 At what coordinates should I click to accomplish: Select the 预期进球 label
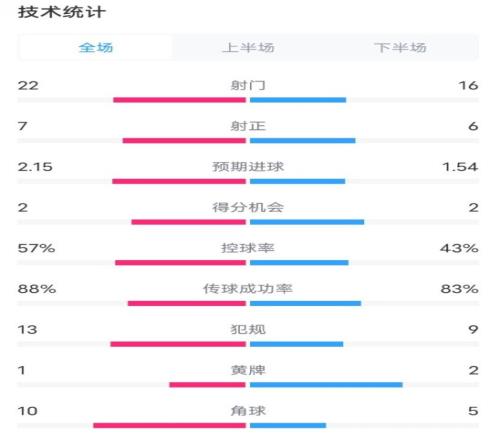tap(248, 167)
